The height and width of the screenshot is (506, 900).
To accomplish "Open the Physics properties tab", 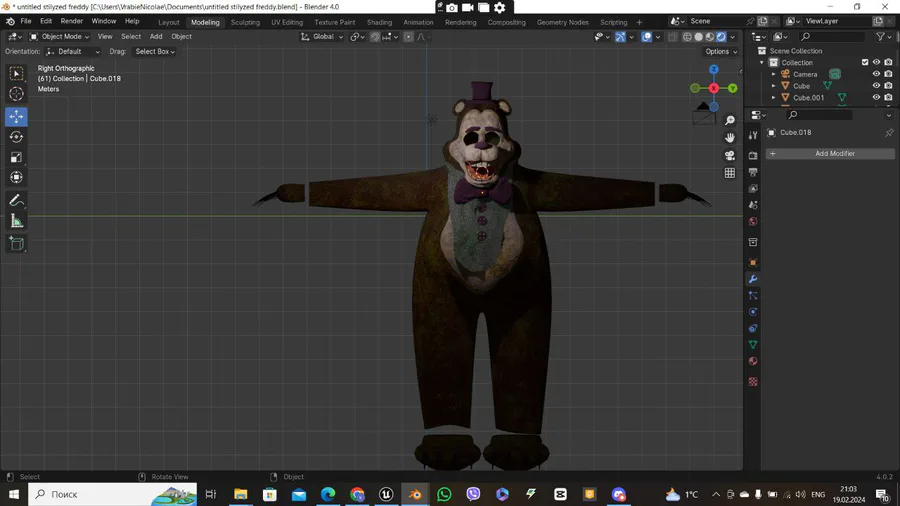I will pyautogui.click(x=753, y=312).
